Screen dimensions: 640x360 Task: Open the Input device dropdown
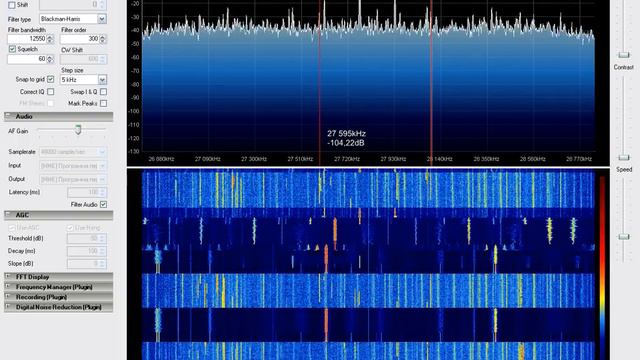click(x=73, y=166)
